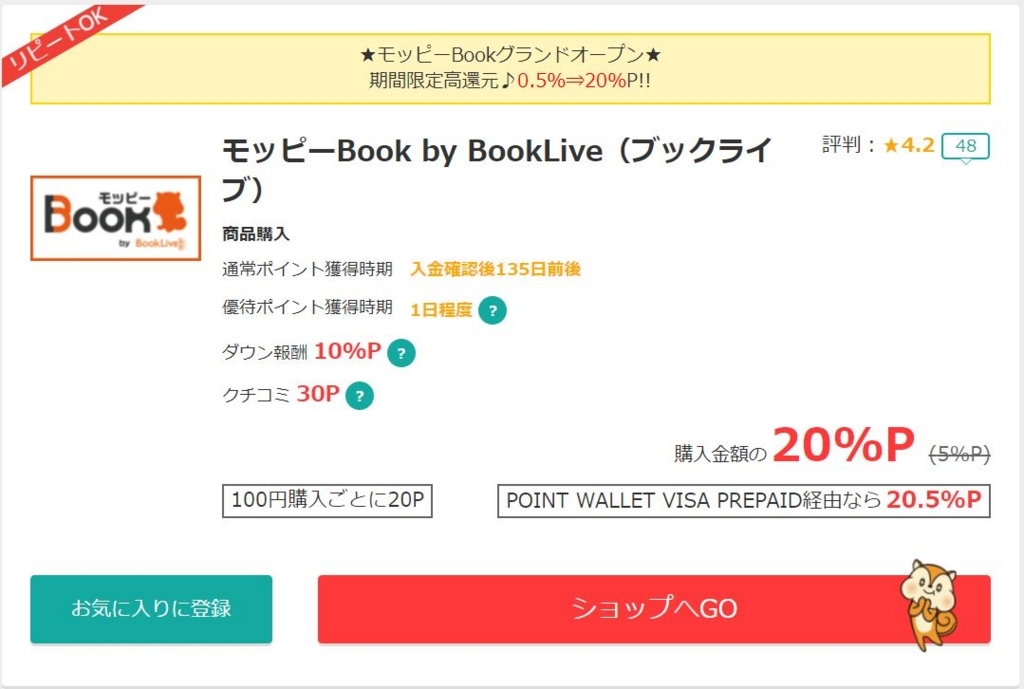1024x689 pixels.
Task: Click the struck-through (5%P) old rate
Action: coord(959,453)
